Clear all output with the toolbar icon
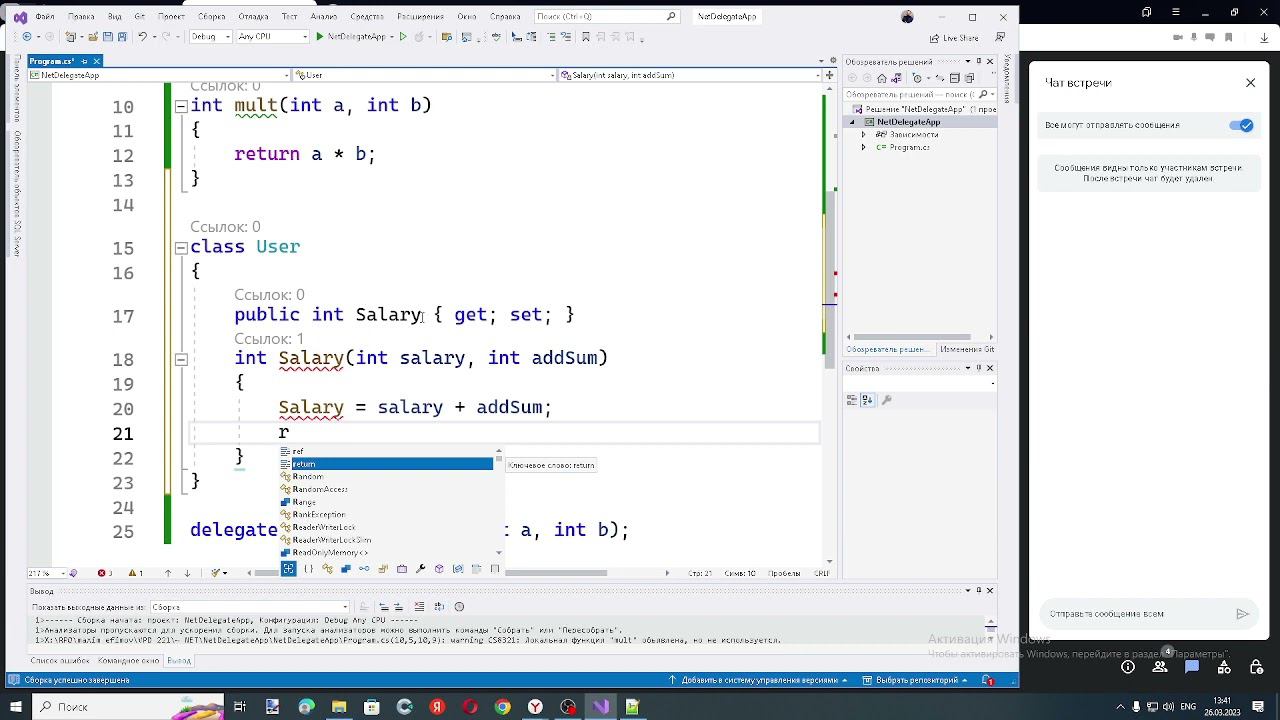Screen dimensions: 1280x720 (421, 607)
